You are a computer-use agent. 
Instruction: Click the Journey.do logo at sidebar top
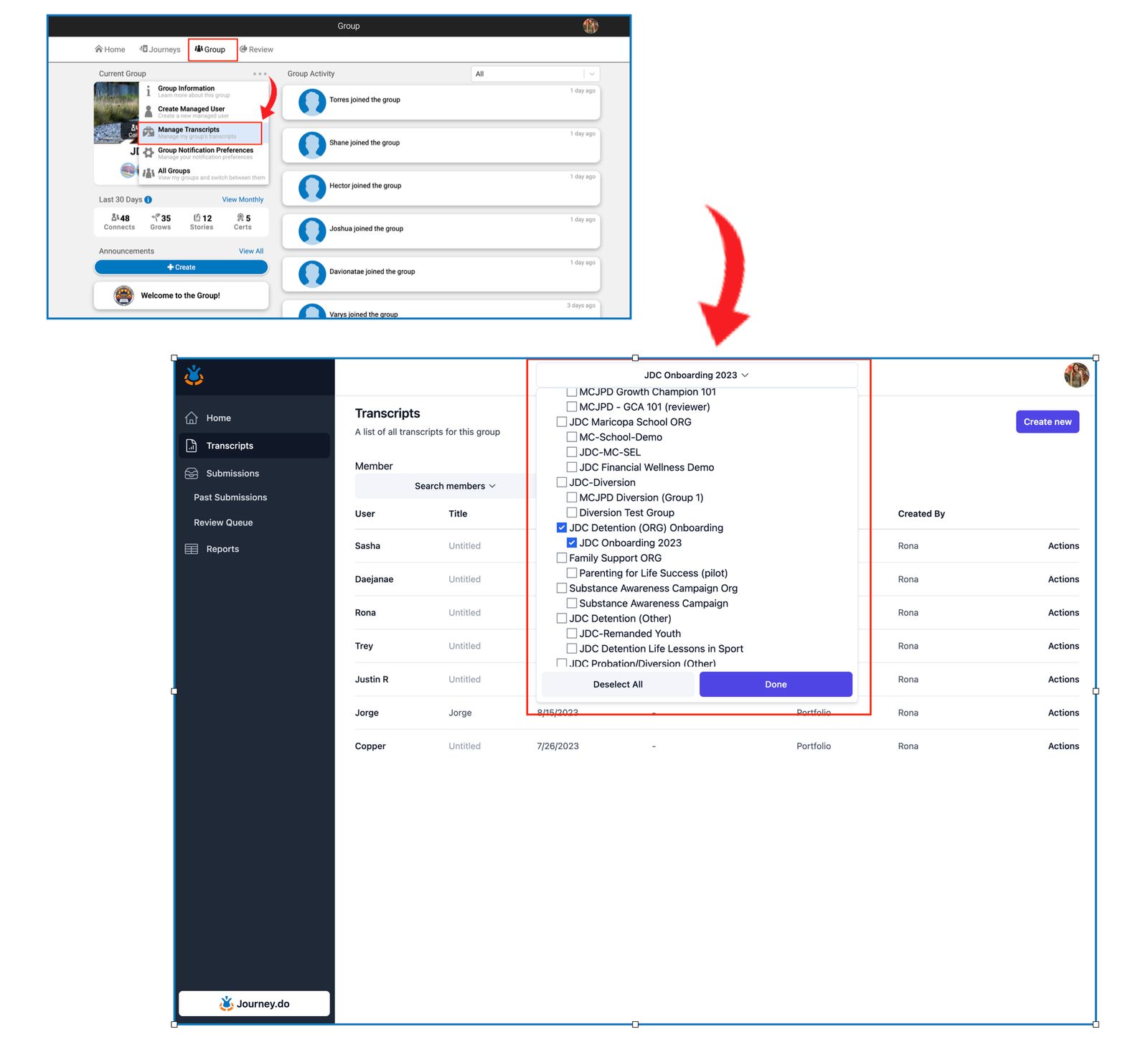194,375
